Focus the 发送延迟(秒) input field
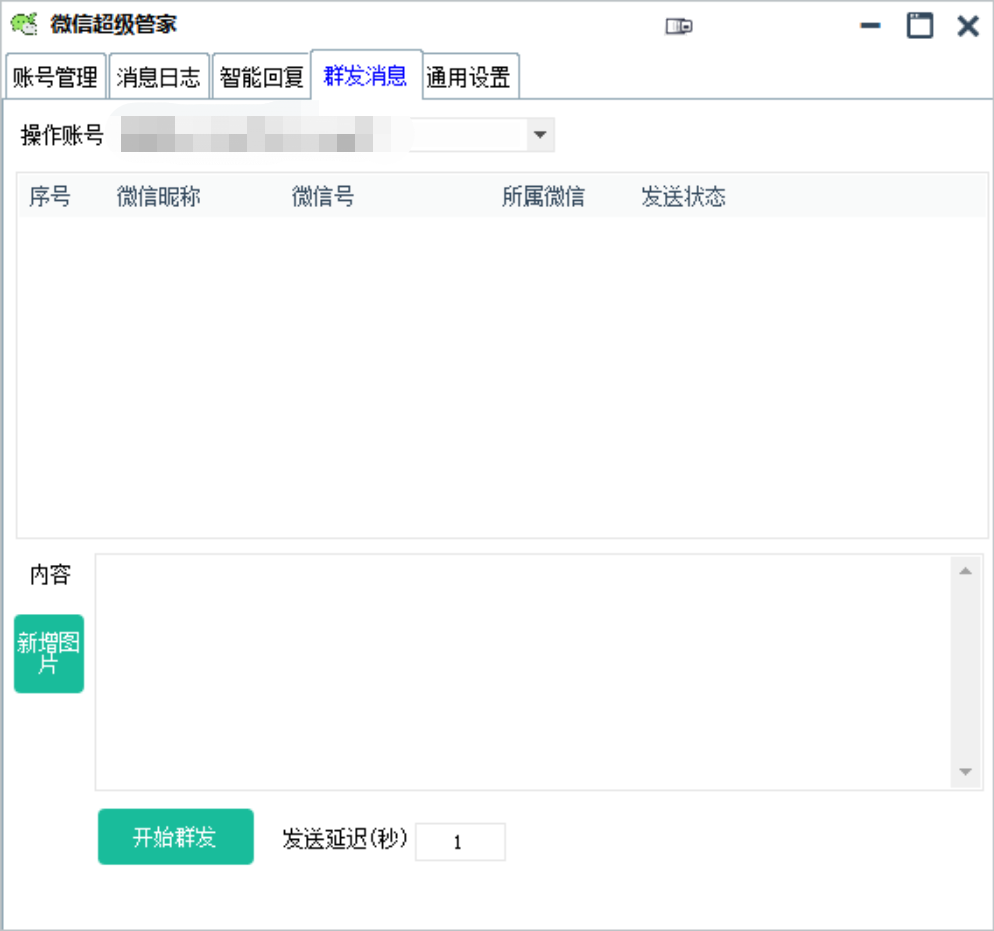 tap(460, 842)
